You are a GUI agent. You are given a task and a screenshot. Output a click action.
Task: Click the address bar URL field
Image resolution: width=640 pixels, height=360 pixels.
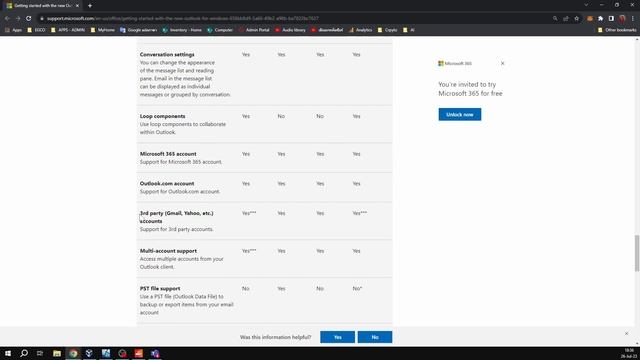(294, 18)
